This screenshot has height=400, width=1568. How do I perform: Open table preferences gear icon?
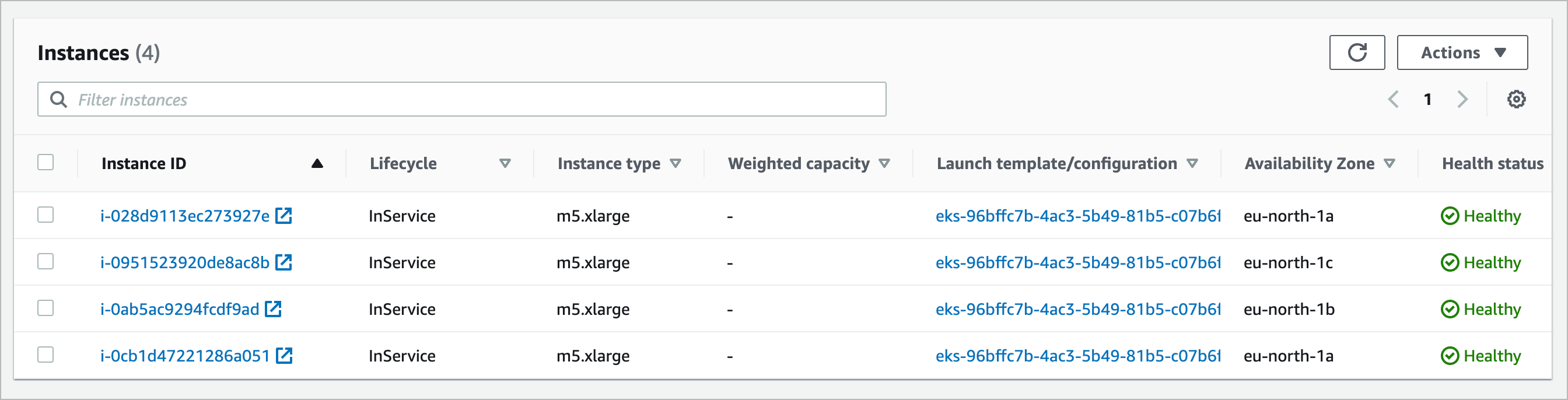[x=1516, y=99]
